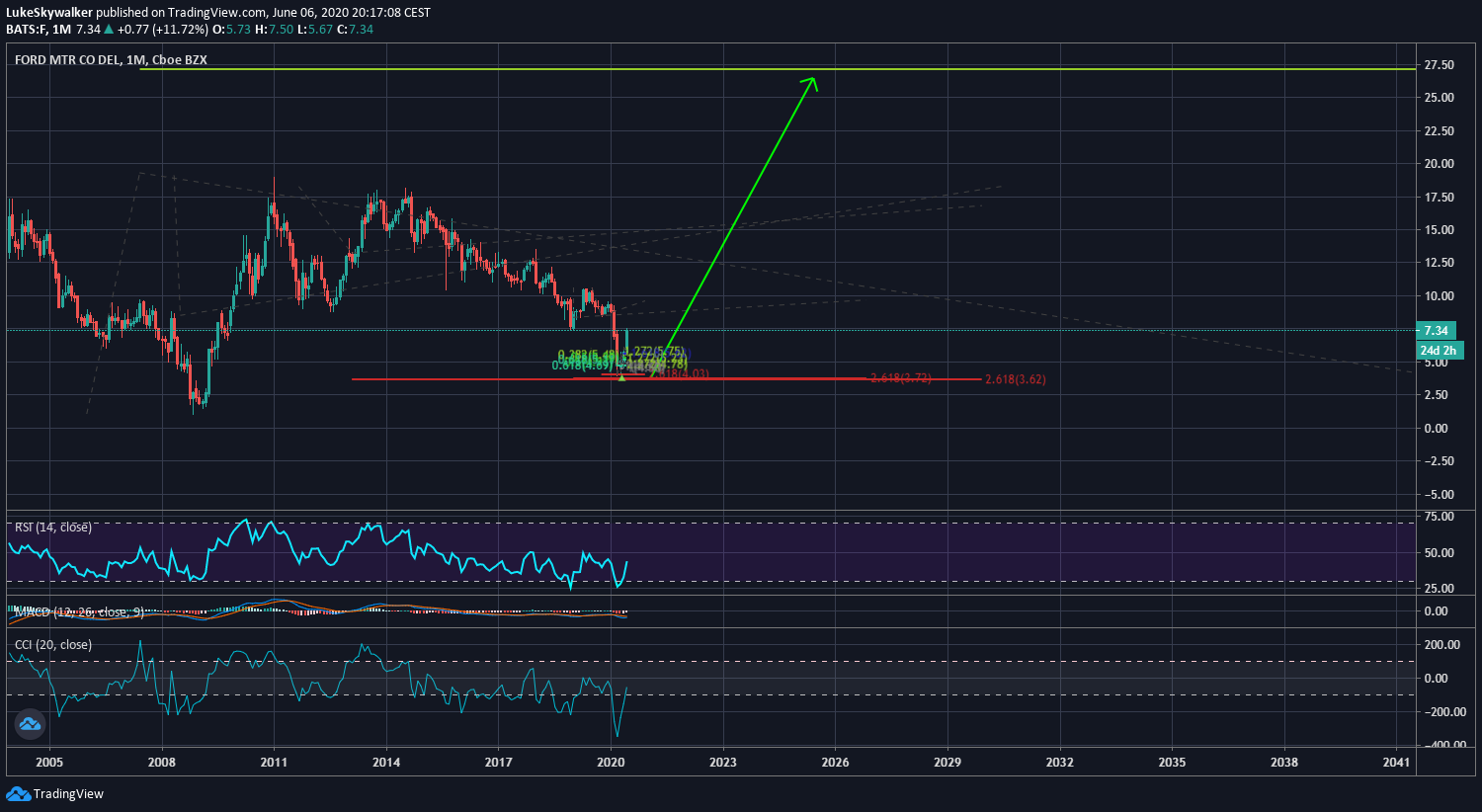Click the 2017 year on time axis
This screenshot has height=812, width=1482.
pyautogui.click(x=499, y=763)
